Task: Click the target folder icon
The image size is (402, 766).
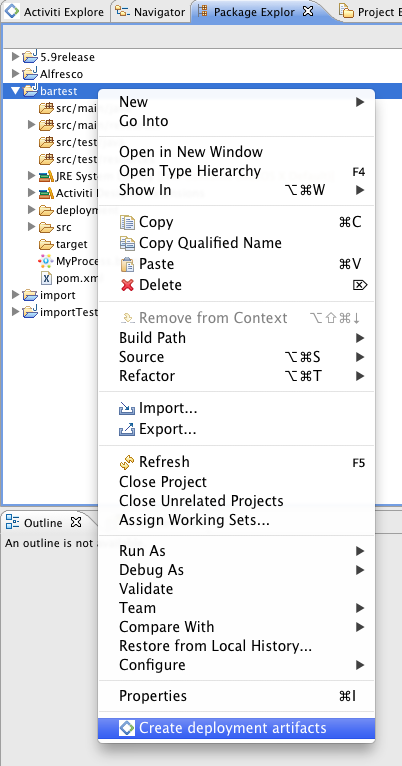Action: coord(46,244)
